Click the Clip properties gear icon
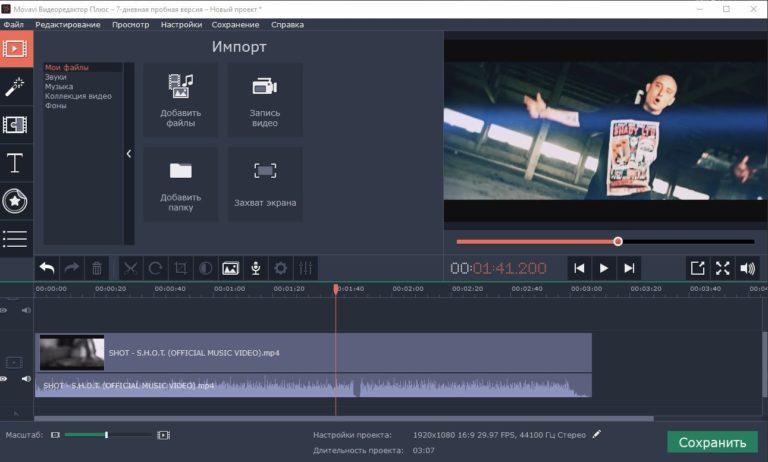This screenshot has height=462, width=768. [x=280, y=268]
